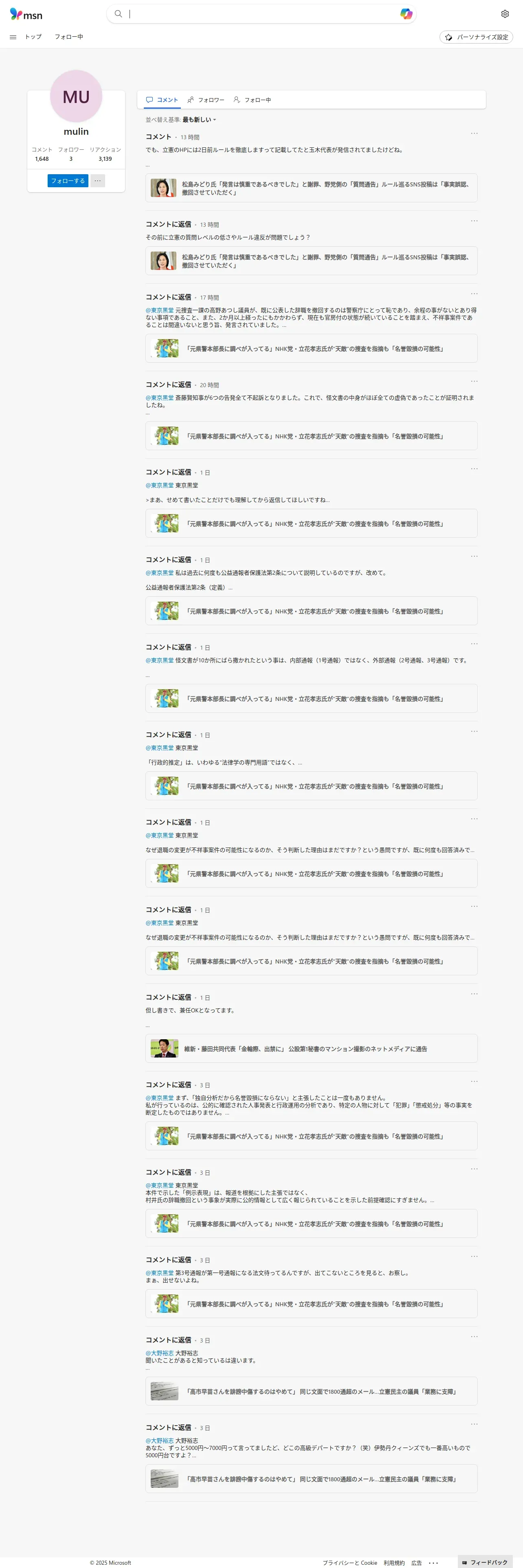Image resolution: width=523 pixels, height=1568 pixels.
Task: Click © 2025 Microsoft footer text
Action: pyautogui.click(x=110, y=1563)
